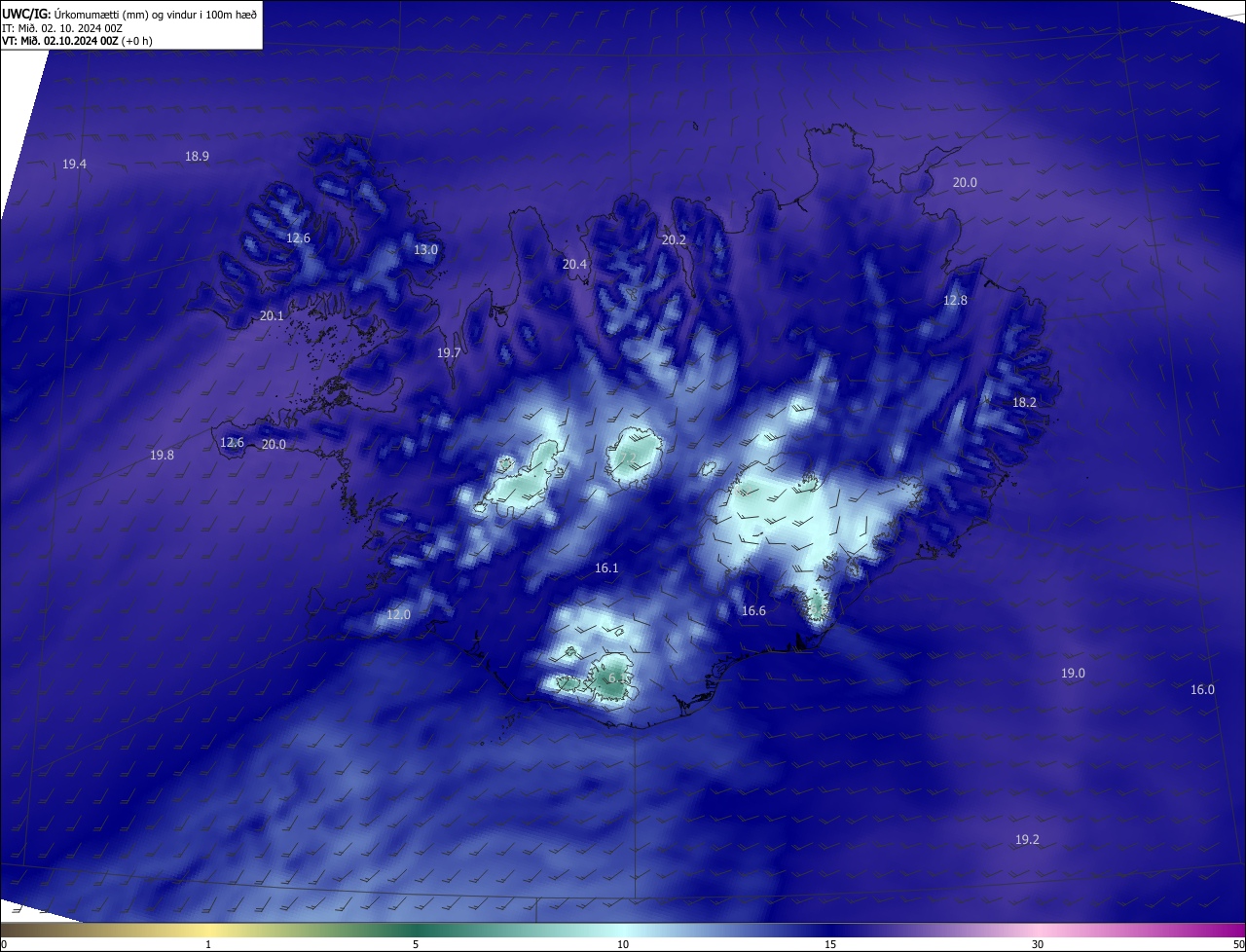Click the 12.6 label beside the 13.0 label
Viewport: 1246px width, 952px height.
click(x=298, y=238)
